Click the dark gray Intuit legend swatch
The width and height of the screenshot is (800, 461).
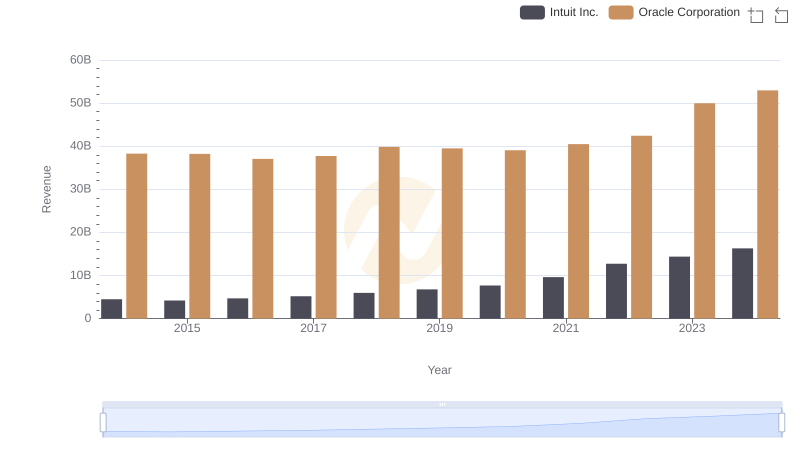(532, 12)
